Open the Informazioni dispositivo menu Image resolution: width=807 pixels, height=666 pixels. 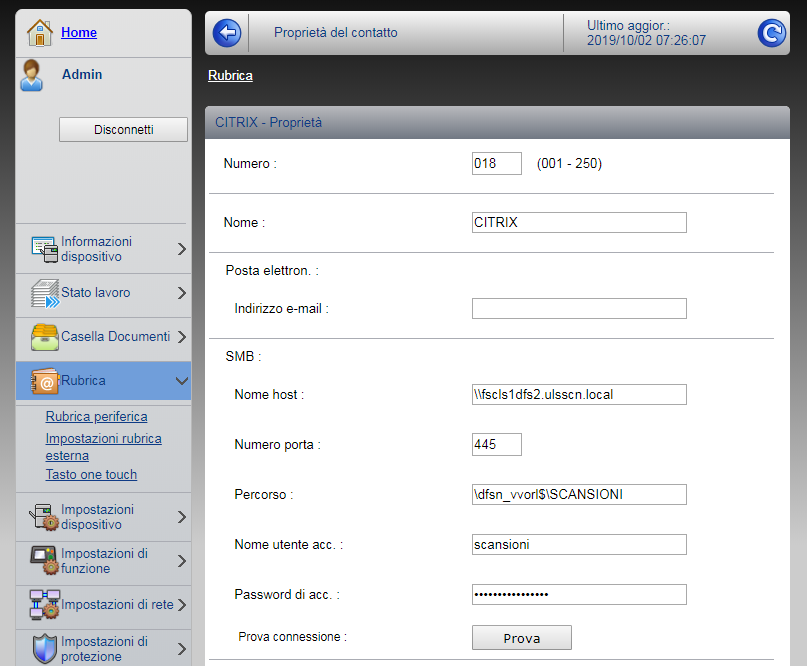[x=103, y=249]
